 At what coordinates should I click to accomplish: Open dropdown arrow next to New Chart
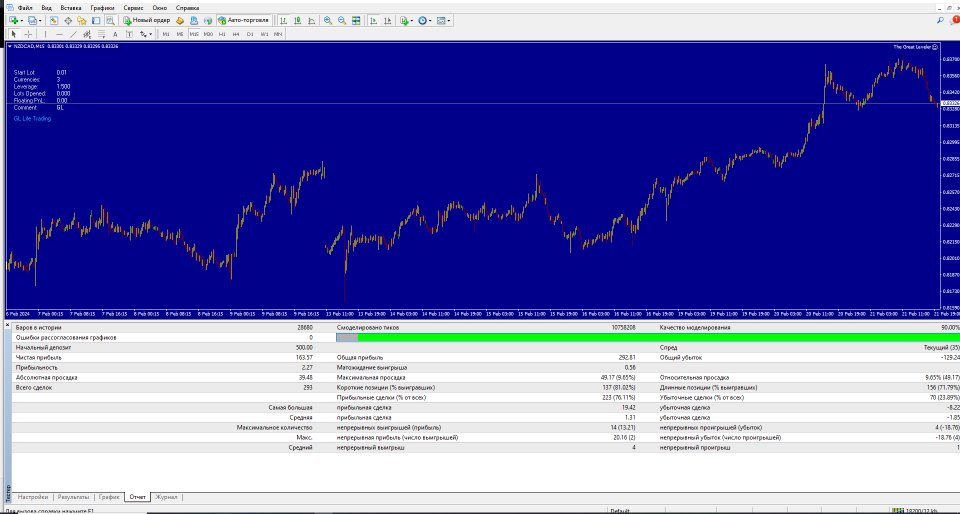point(21,20)
